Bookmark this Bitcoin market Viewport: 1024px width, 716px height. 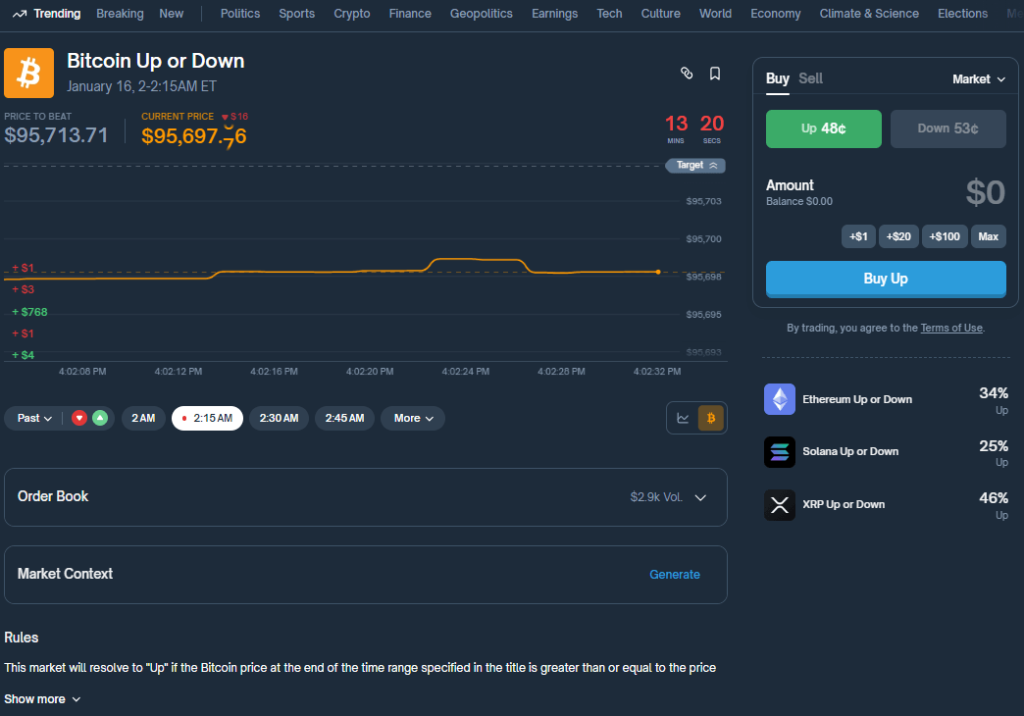(x=715, y=73)
